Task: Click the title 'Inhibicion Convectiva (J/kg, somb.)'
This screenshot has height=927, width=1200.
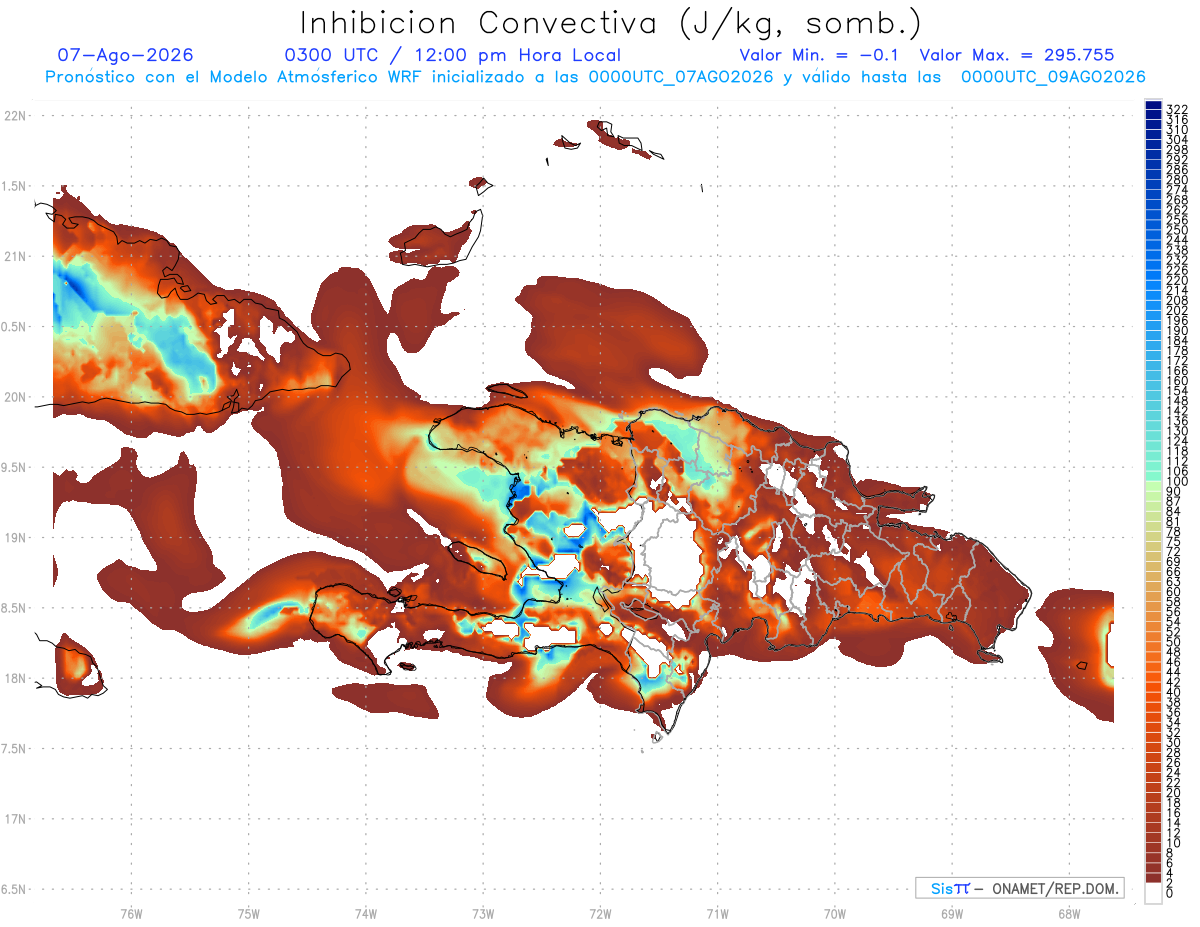Action: coord(611,22)
